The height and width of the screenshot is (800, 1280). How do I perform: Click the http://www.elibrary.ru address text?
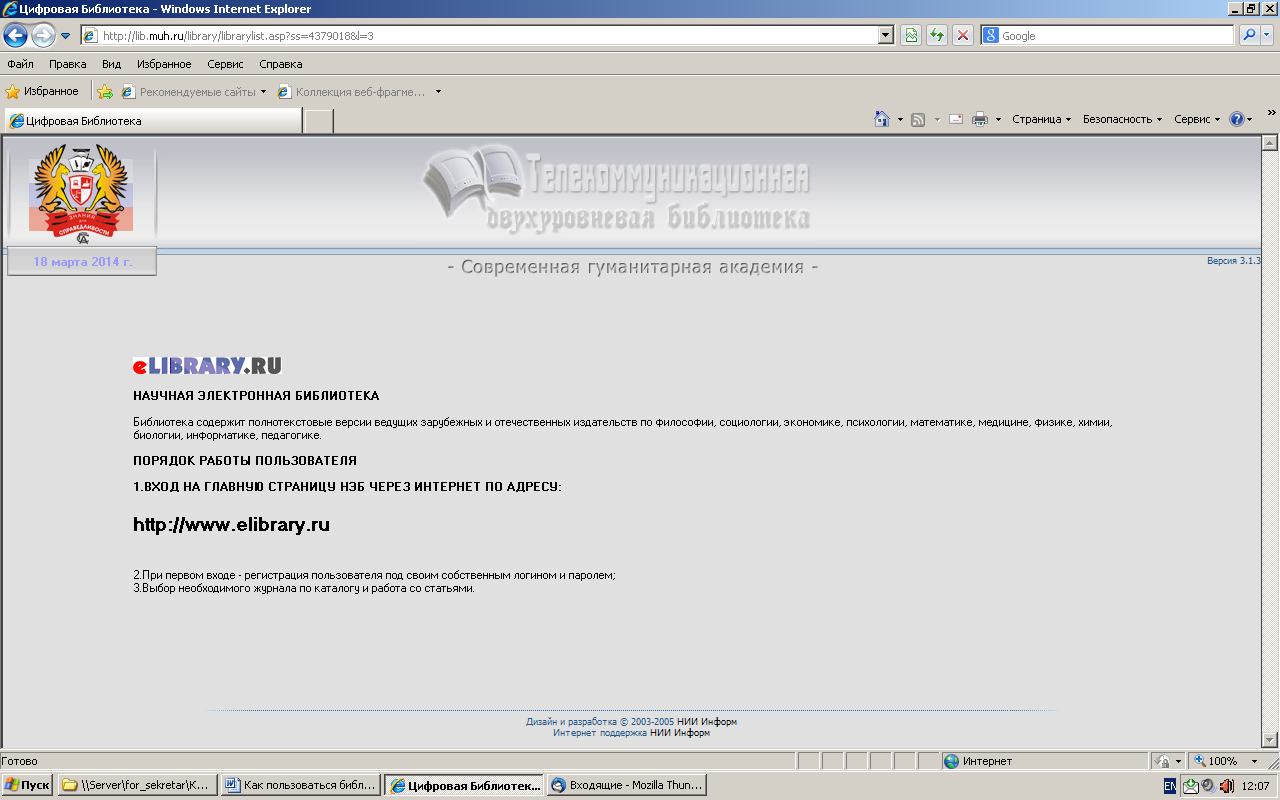click(231, 524)
